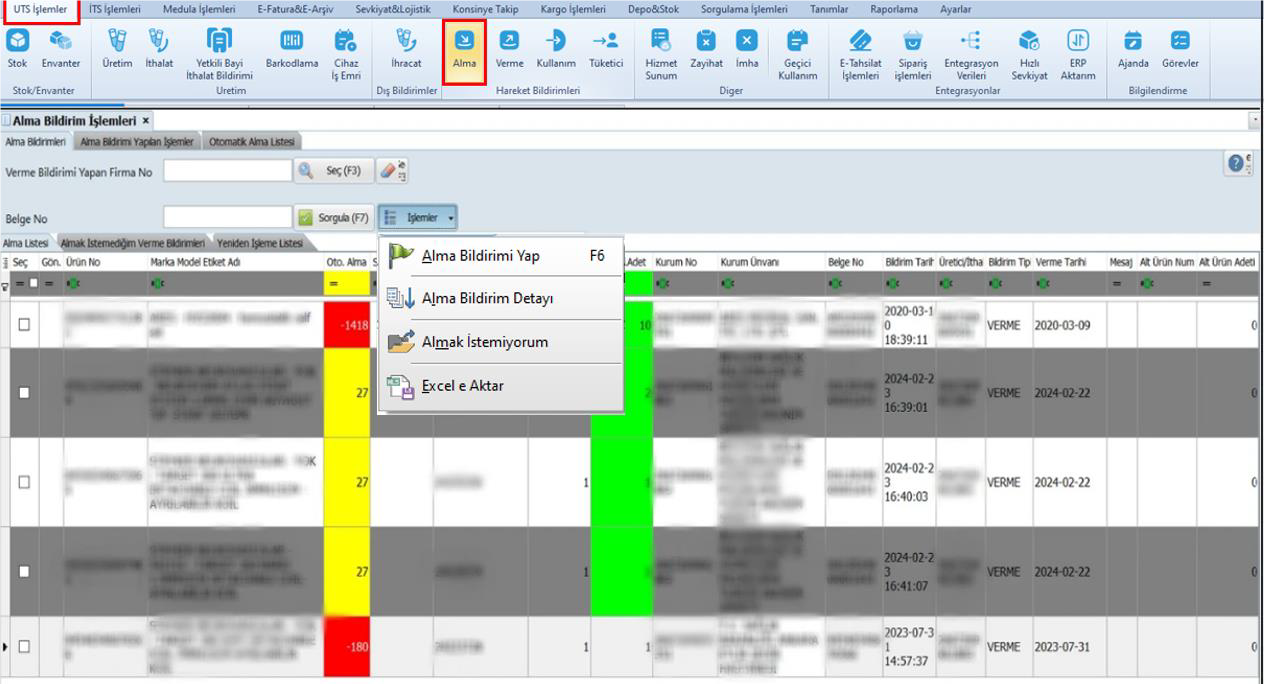Choose Almak İstemiyorum from the menu
This screenshot has width=1264, height=684.
coord(484,342)
